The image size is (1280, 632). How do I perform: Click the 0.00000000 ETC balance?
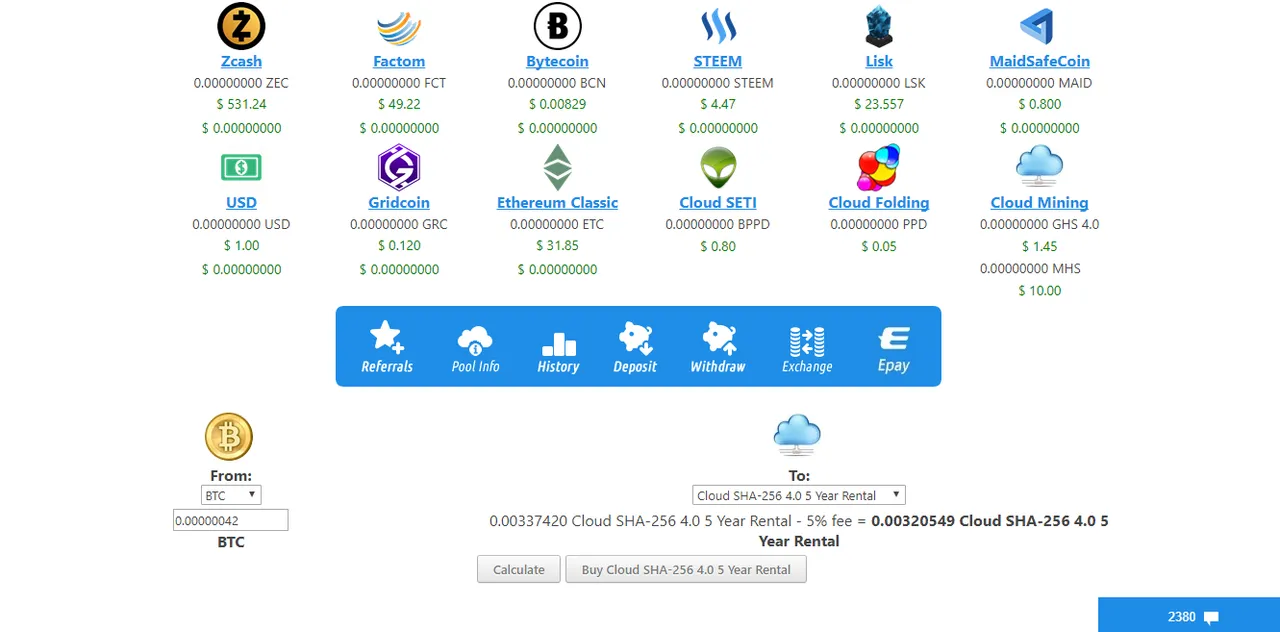pyautogui.click(x=557, y=224)
